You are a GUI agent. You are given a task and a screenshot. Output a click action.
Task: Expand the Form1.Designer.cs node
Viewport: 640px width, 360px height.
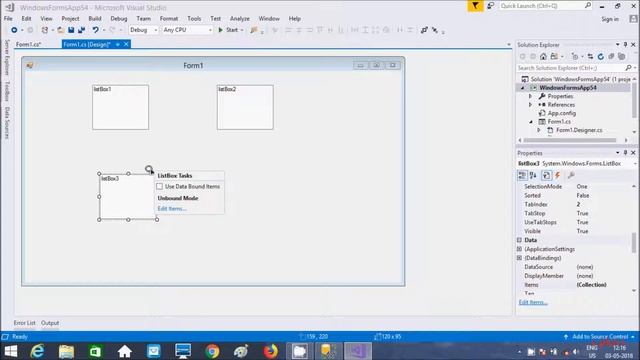pos(539,130)
